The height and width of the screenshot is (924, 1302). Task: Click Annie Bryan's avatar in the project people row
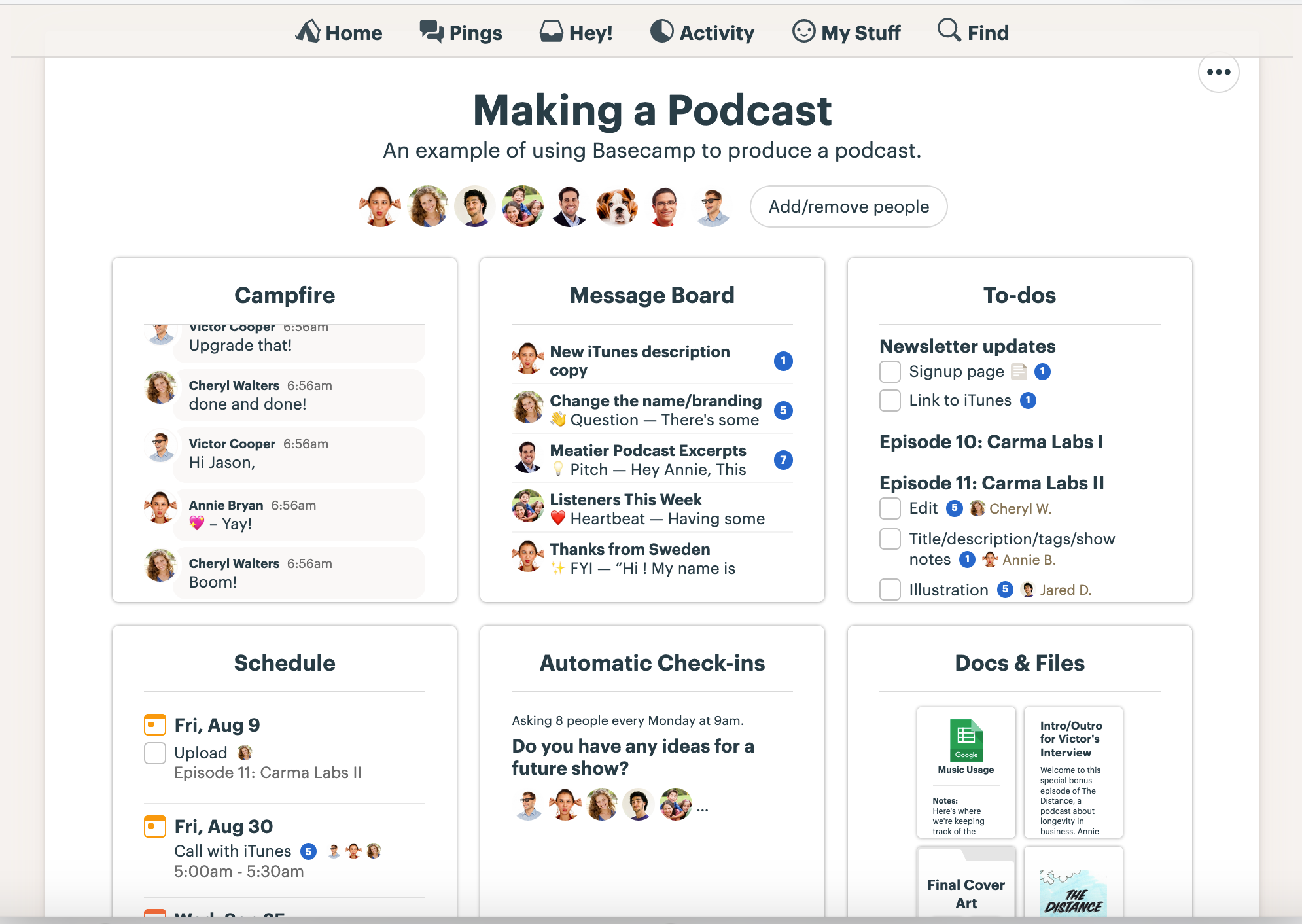[x=379, y=207]
